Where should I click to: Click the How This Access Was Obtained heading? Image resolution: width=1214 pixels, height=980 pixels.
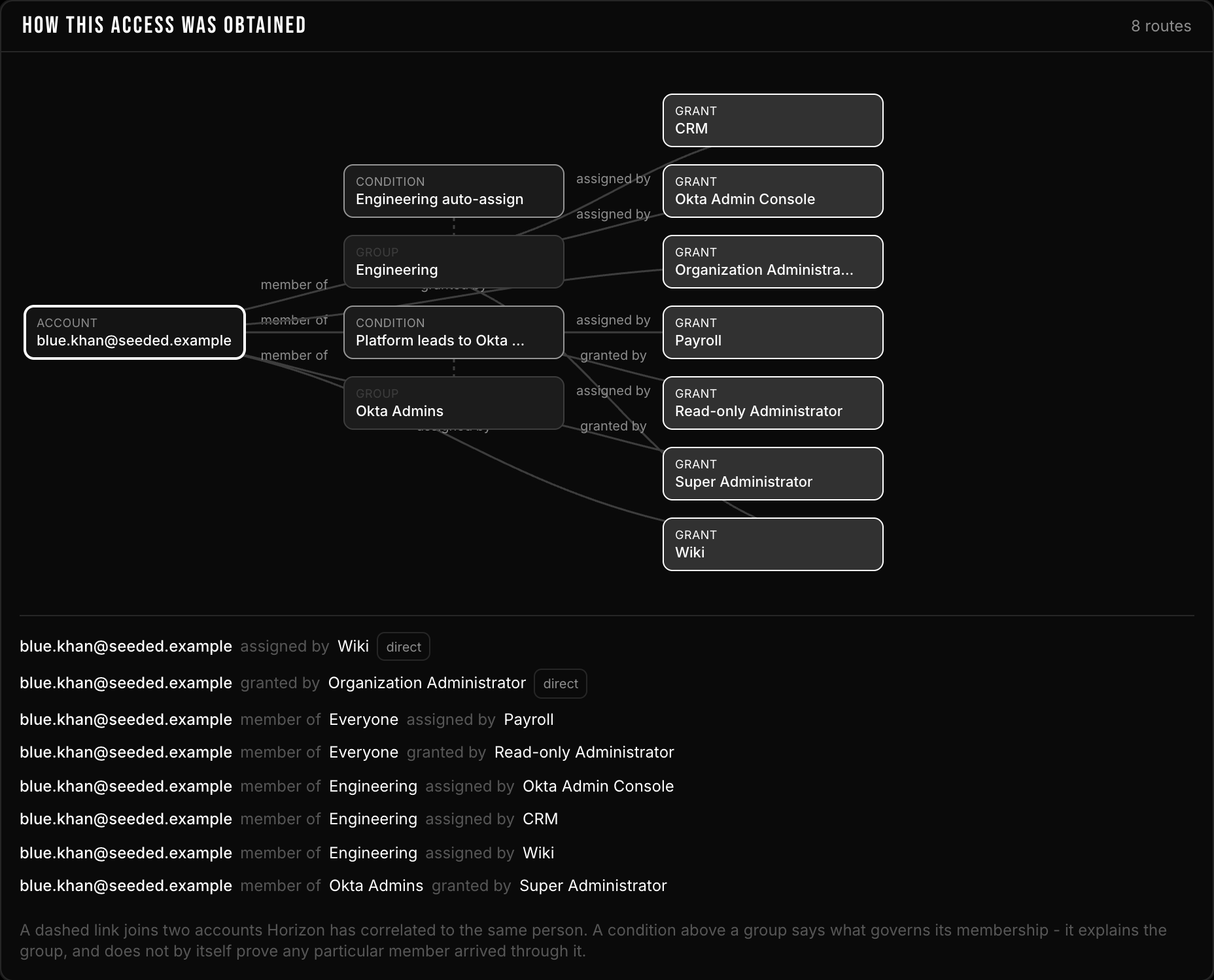164,26
